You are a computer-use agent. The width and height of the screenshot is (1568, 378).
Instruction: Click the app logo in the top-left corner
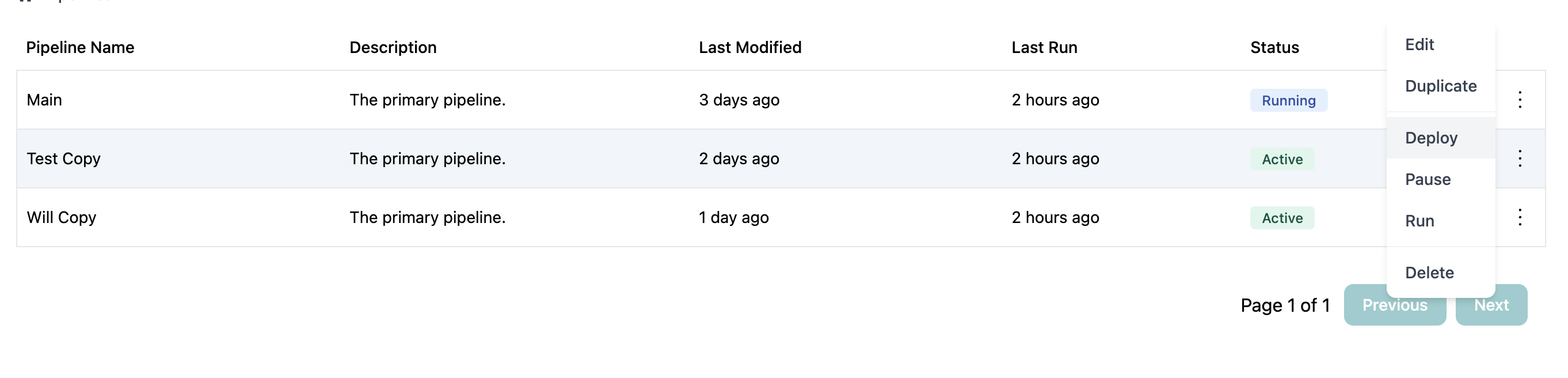(x=25, y=3)
